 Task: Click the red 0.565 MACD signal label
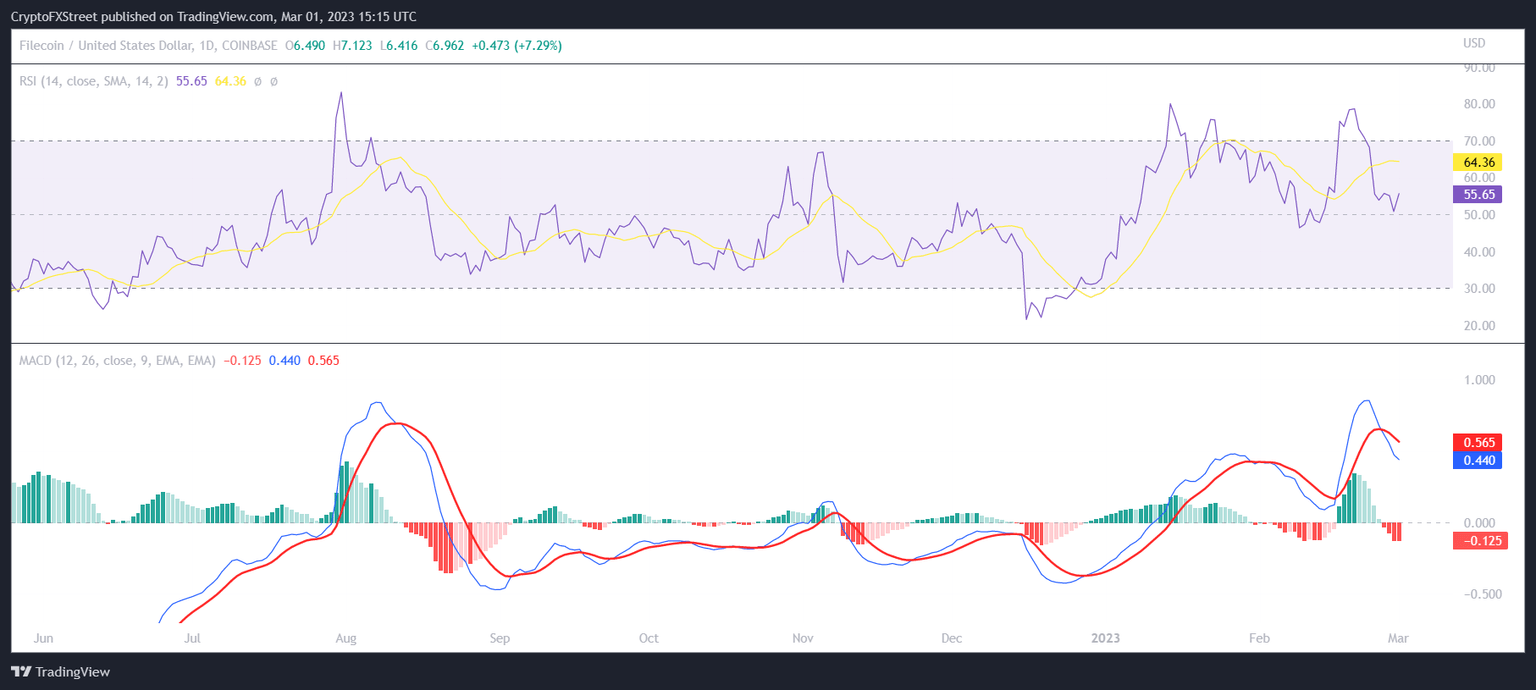click(1478, 442)
